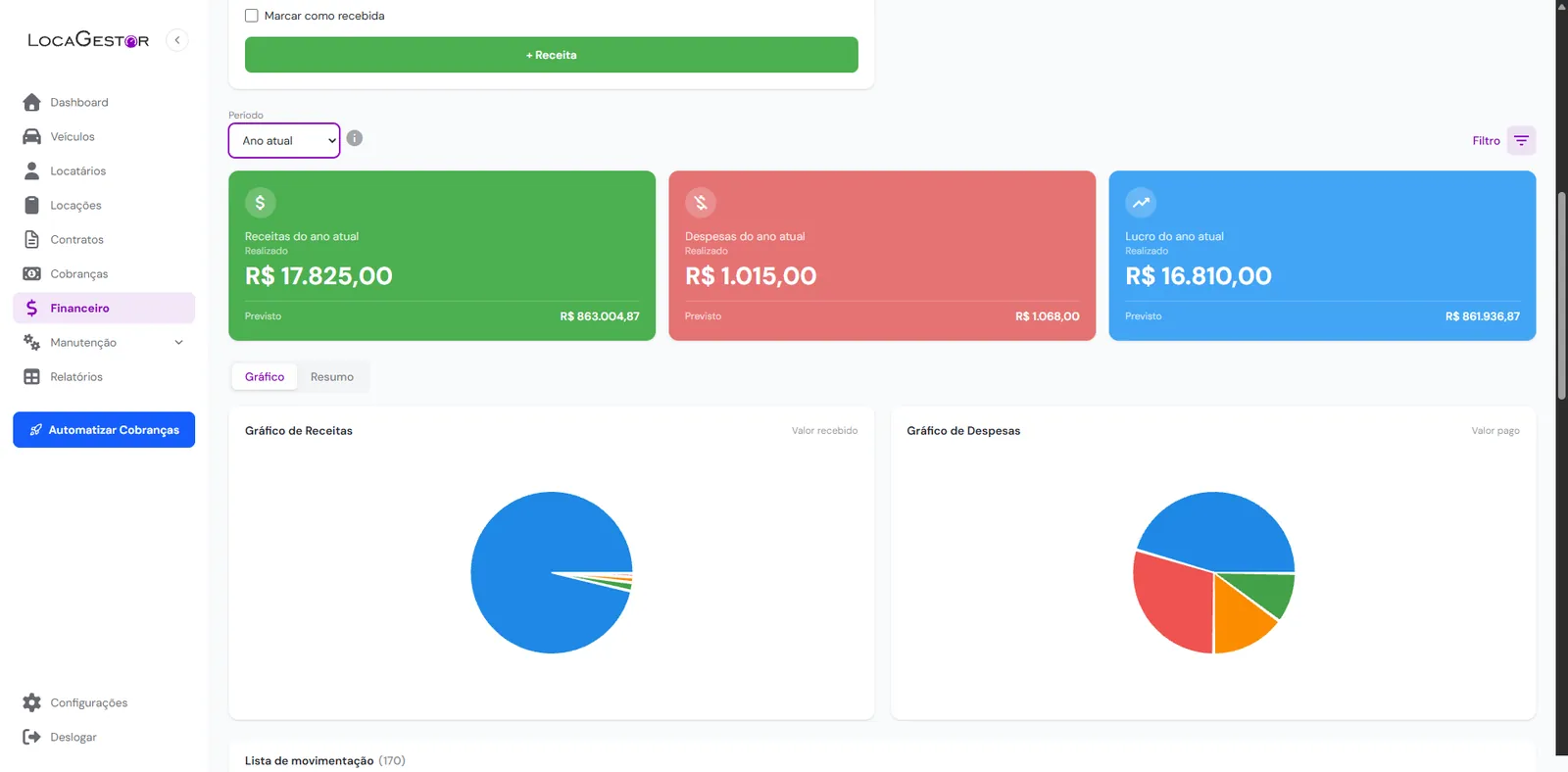1568x772 pixels.
Task: Click the Veículos car icon
Action: click(x=31, y=137)
